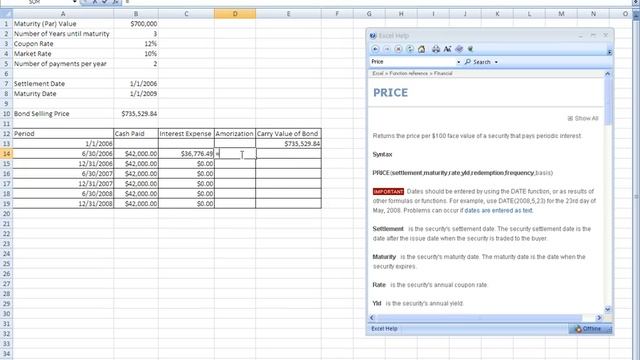Select column F header

click(x=337, y=14)
